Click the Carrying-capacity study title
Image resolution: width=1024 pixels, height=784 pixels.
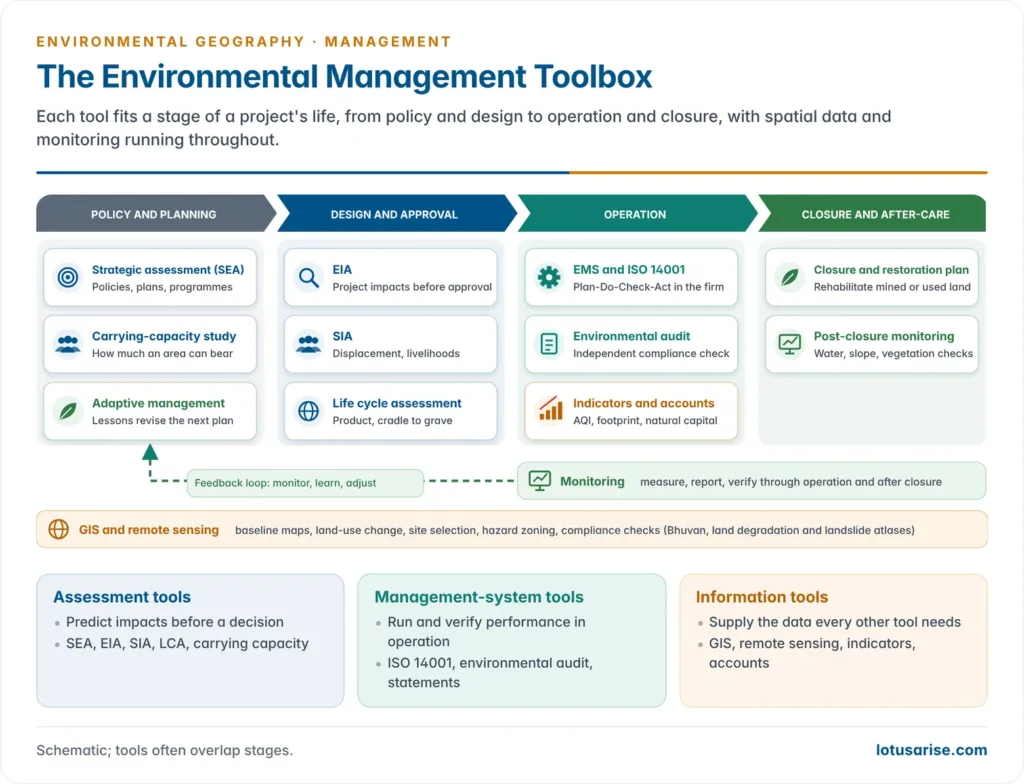[164, 336]
